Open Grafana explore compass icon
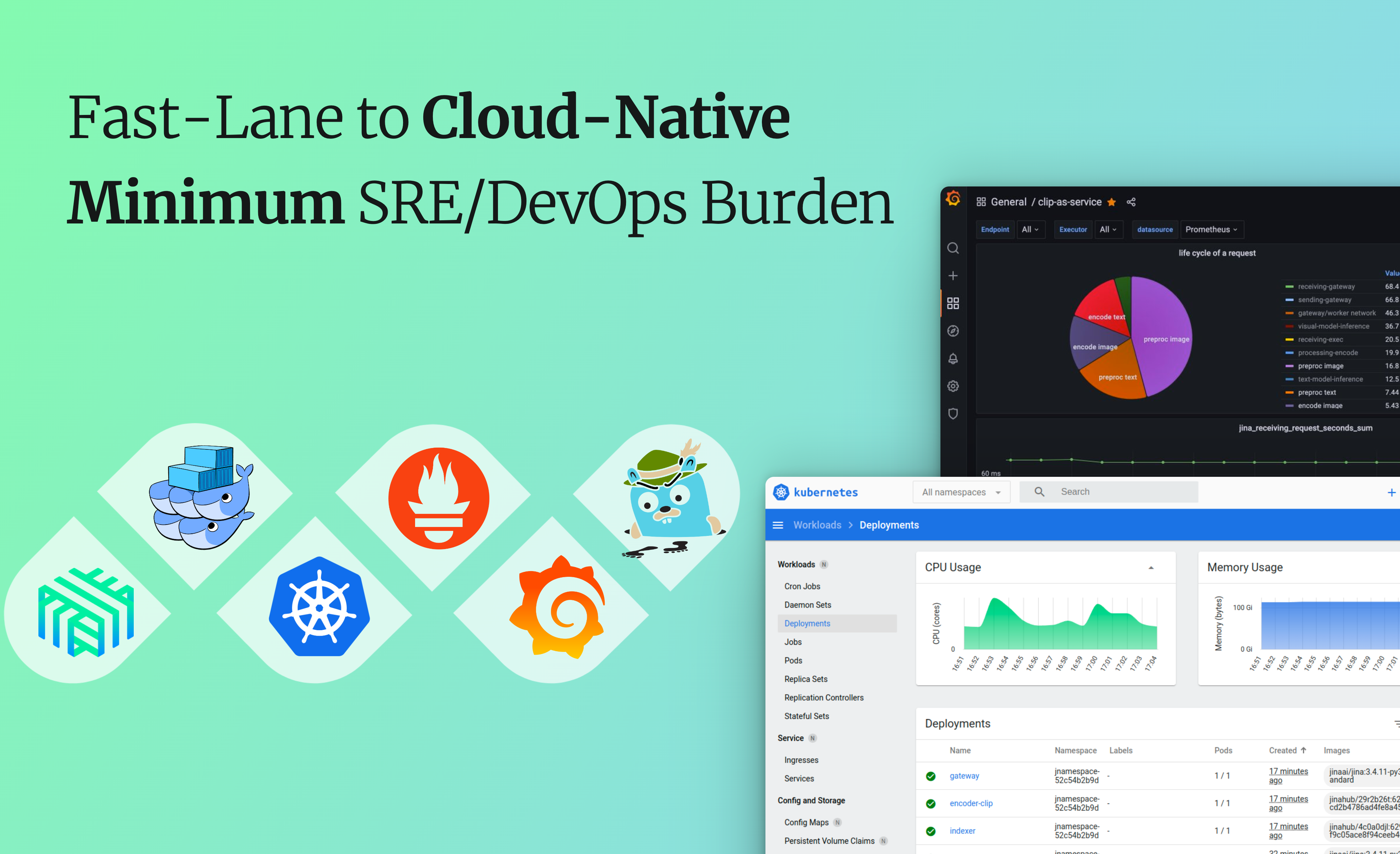The height and width of the screenshot is (854, 1400). [x=953, y=331]
